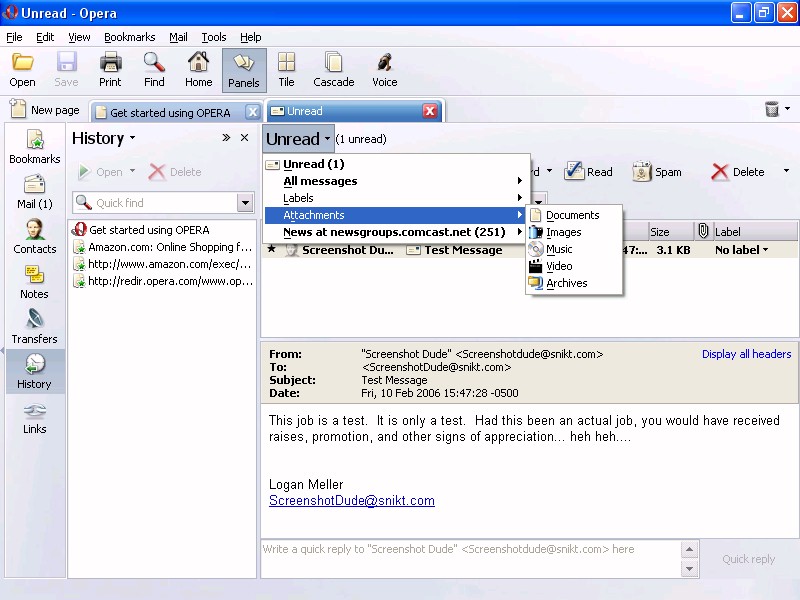Open Quick find dropdown arrow

(x=245, y=203)
